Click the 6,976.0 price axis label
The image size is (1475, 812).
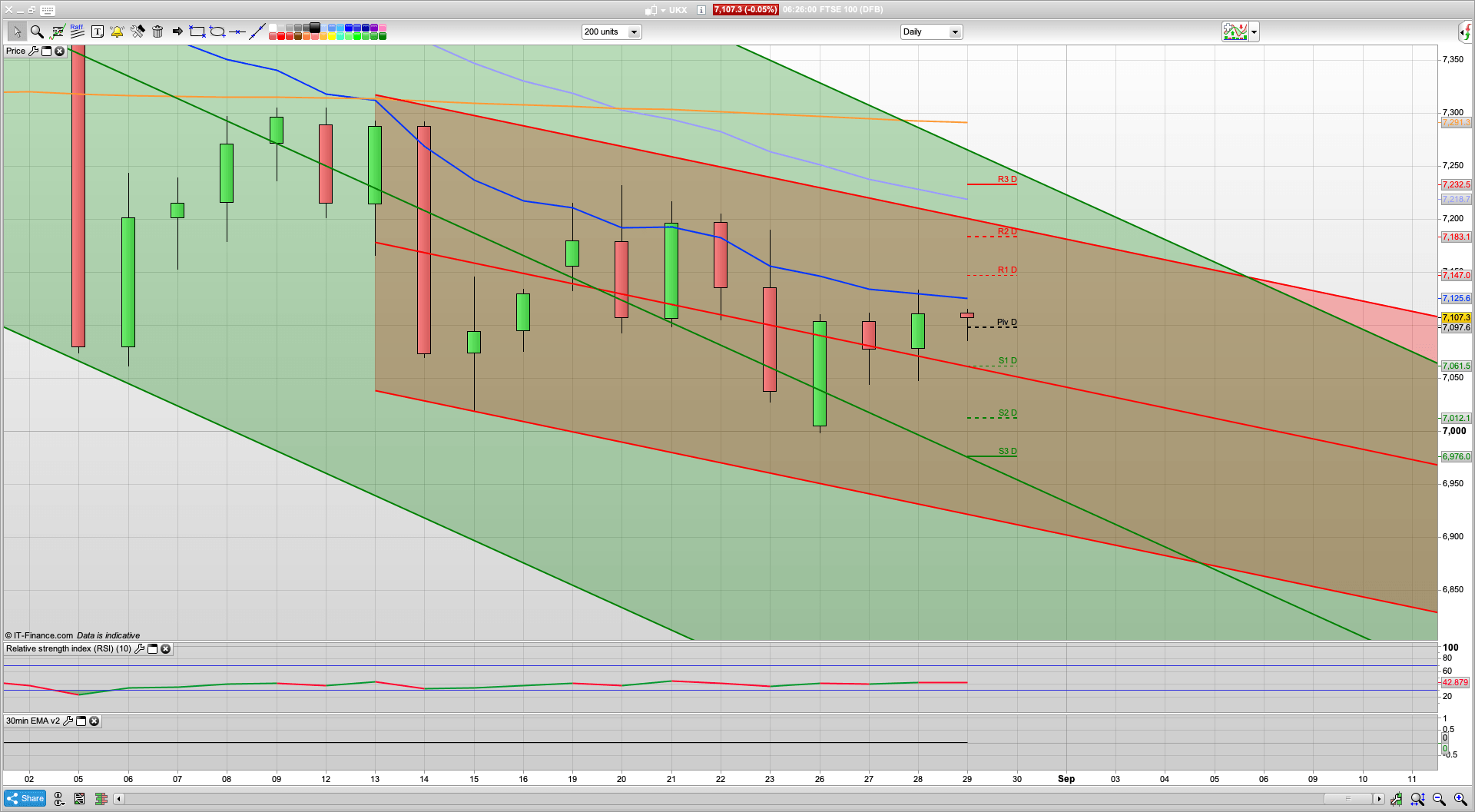pyautogui.click(x=1456, y=456)
